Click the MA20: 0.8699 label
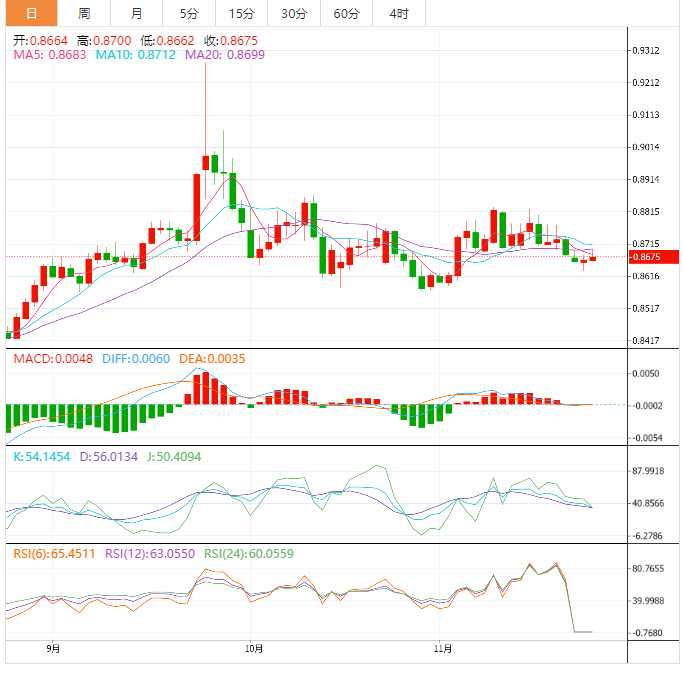The image size is (683, 673). [225, 55]
